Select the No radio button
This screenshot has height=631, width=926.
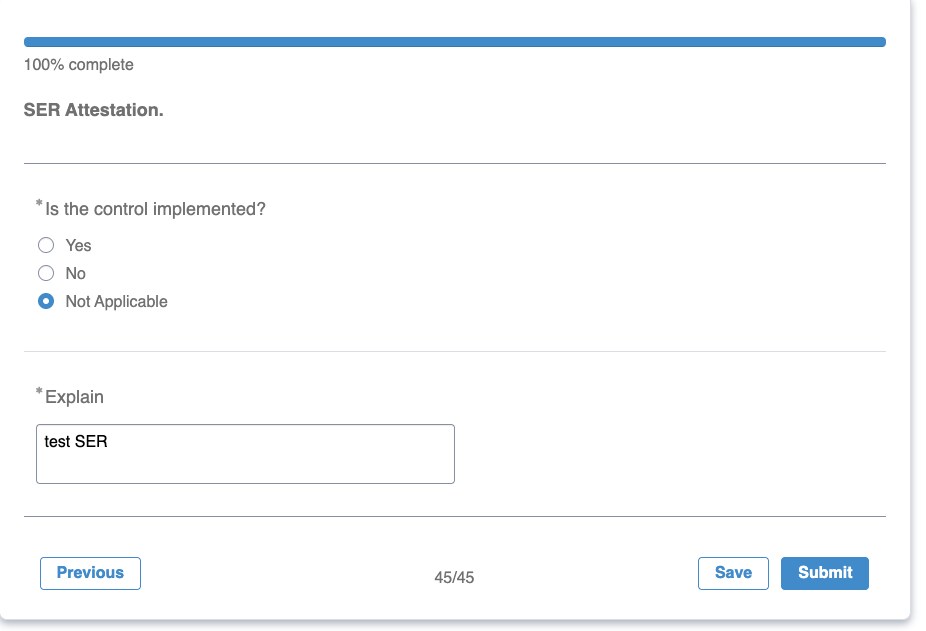(46, 273)
